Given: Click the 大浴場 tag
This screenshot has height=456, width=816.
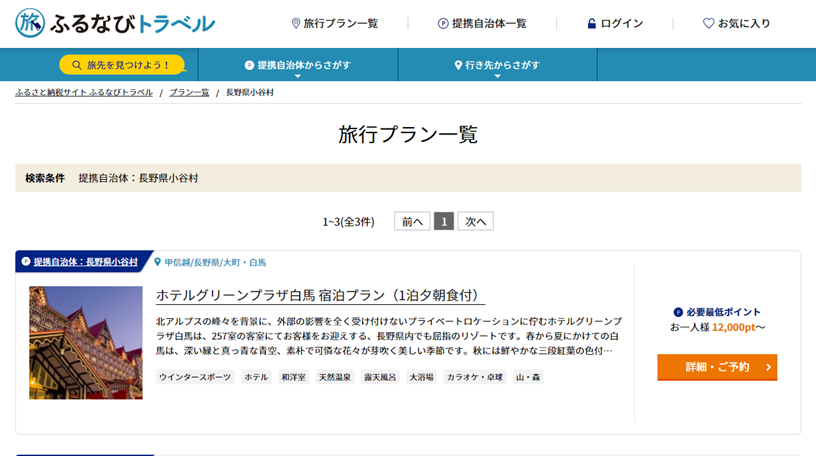Looking at the screenshot, I should pyautogui.click(x=422, y=377).
